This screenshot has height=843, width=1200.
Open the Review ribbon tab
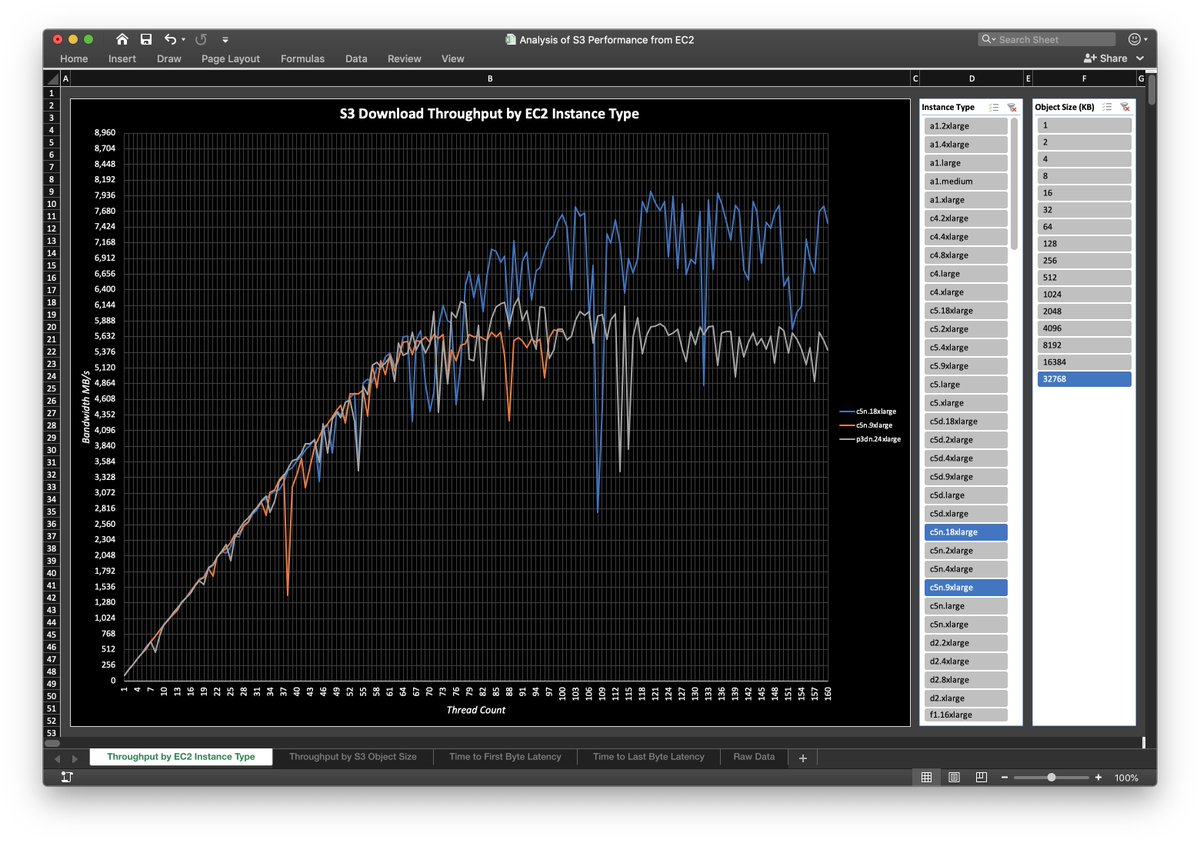(x=404, y=59)
